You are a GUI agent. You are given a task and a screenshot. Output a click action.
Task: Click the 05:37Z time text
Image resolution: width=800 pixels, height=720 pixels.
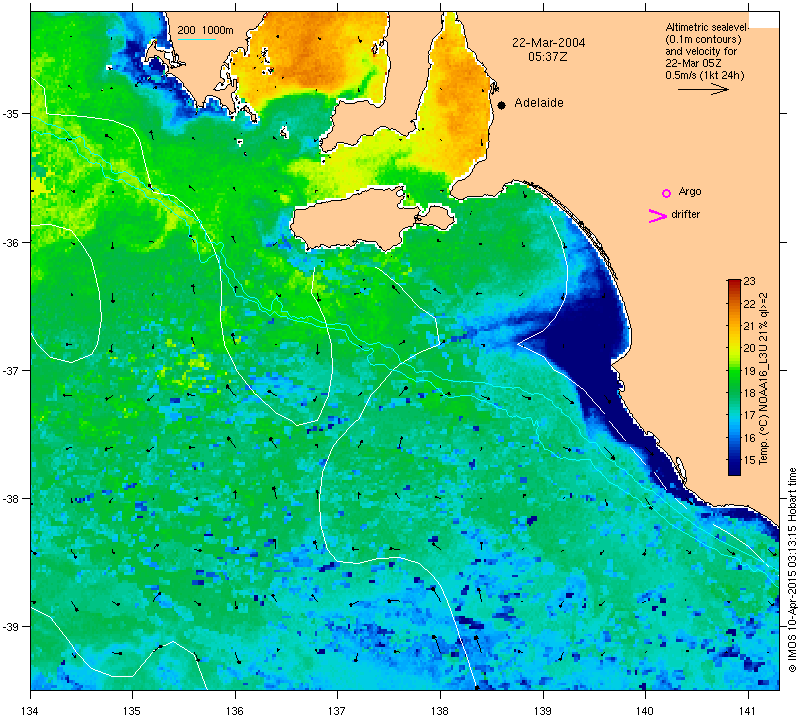point(547,57)
